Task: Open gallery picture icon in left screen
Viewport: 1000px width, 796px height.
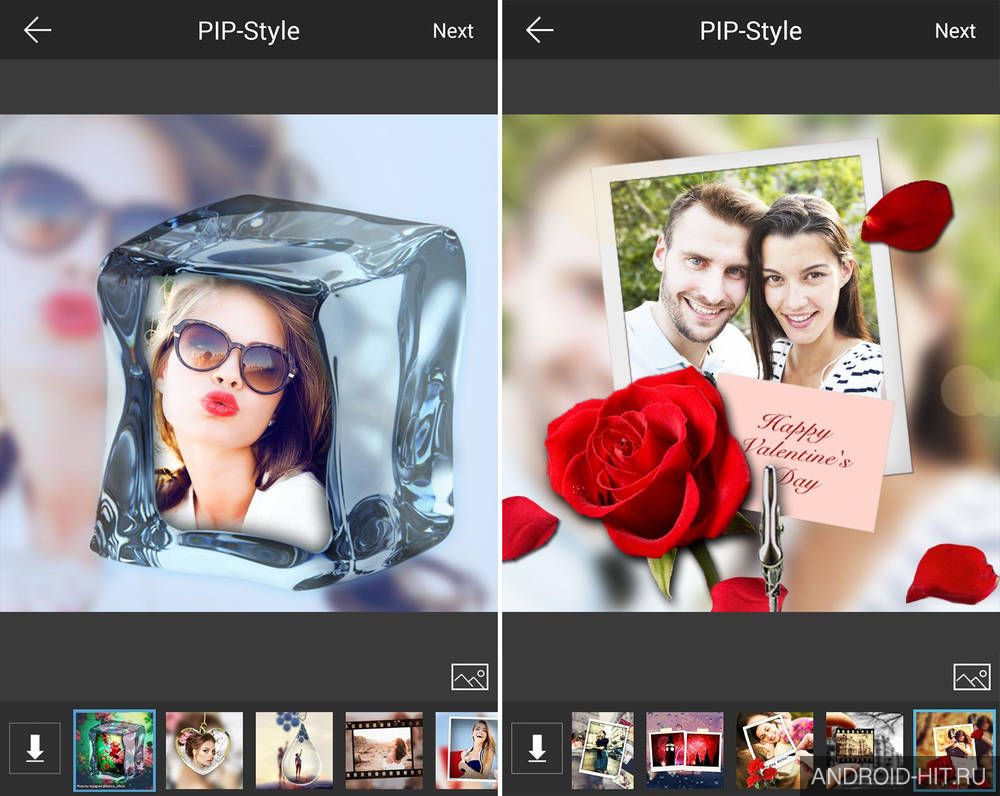Action: pos(469,677)
